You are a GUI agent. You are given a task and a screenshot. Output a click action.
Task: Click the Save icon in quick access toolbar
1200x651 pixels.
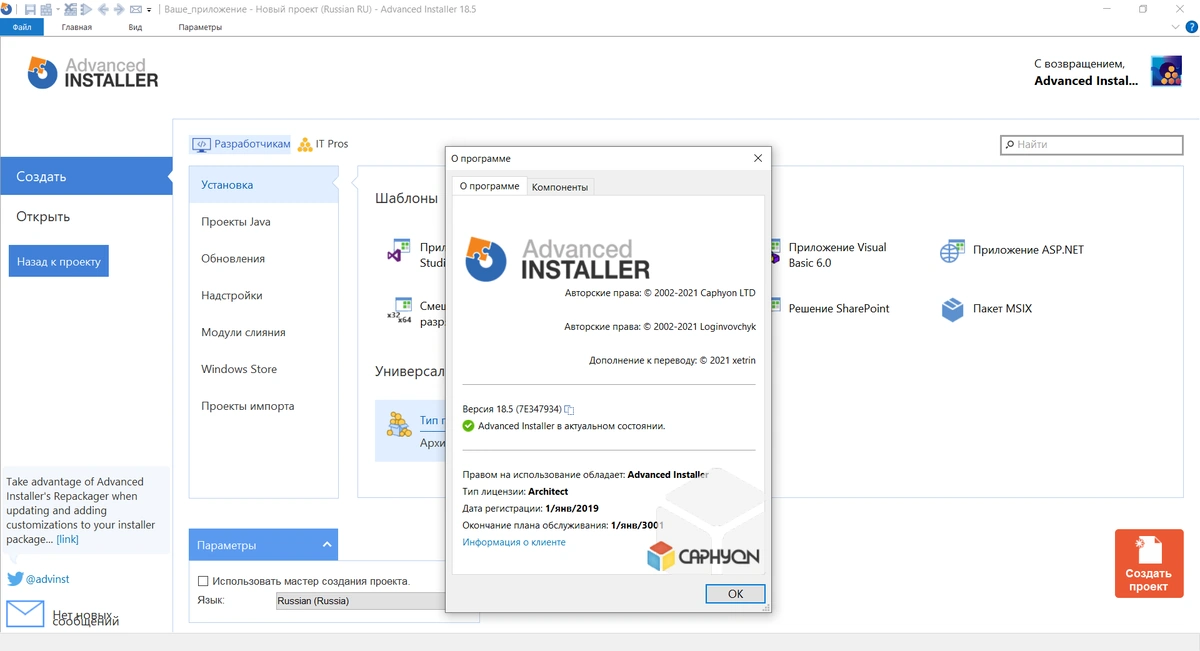click(x=31, y=9)
